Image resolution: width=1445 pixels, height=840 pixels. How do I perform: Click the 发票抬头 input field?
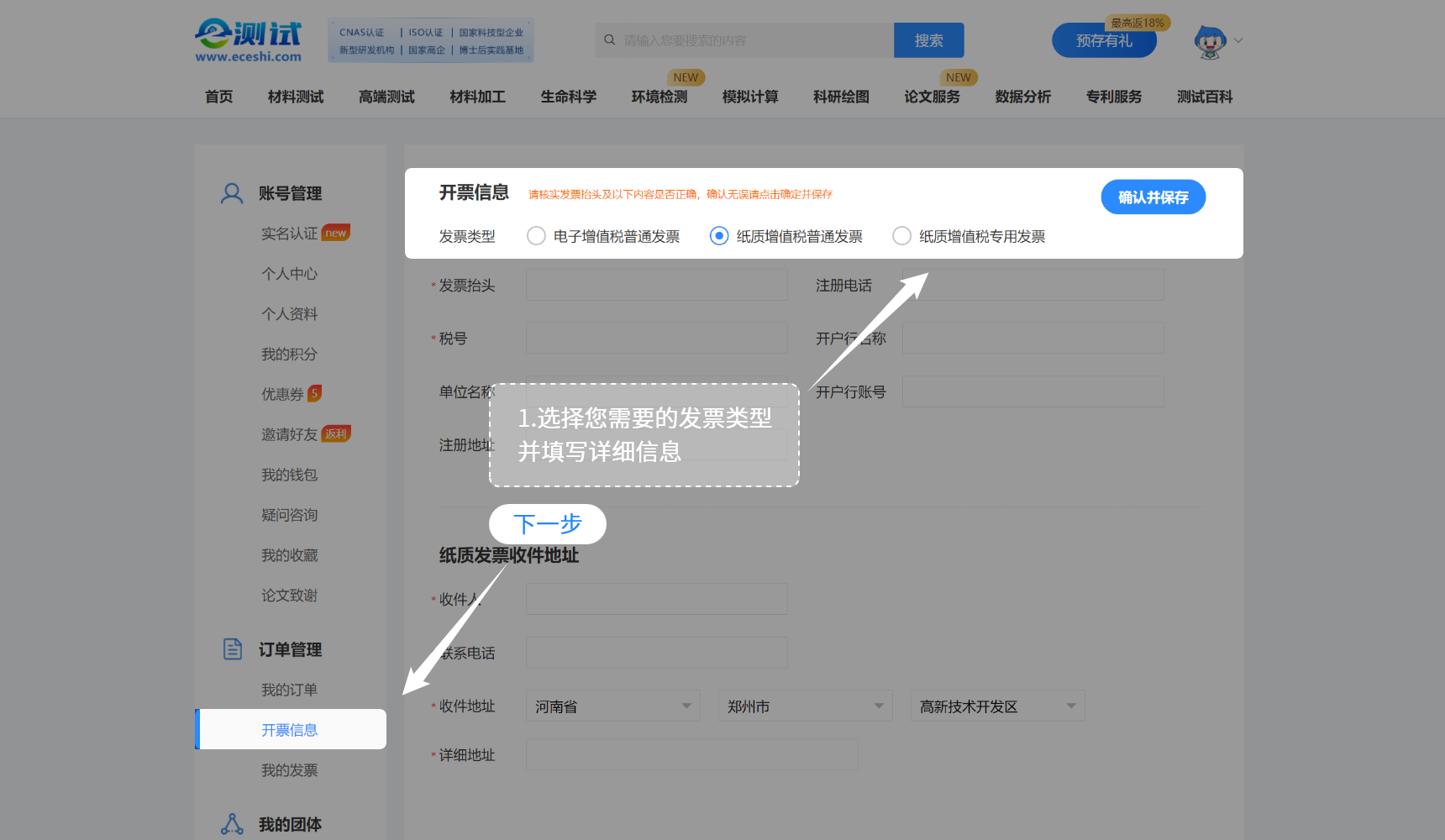(x=656, y=284)
